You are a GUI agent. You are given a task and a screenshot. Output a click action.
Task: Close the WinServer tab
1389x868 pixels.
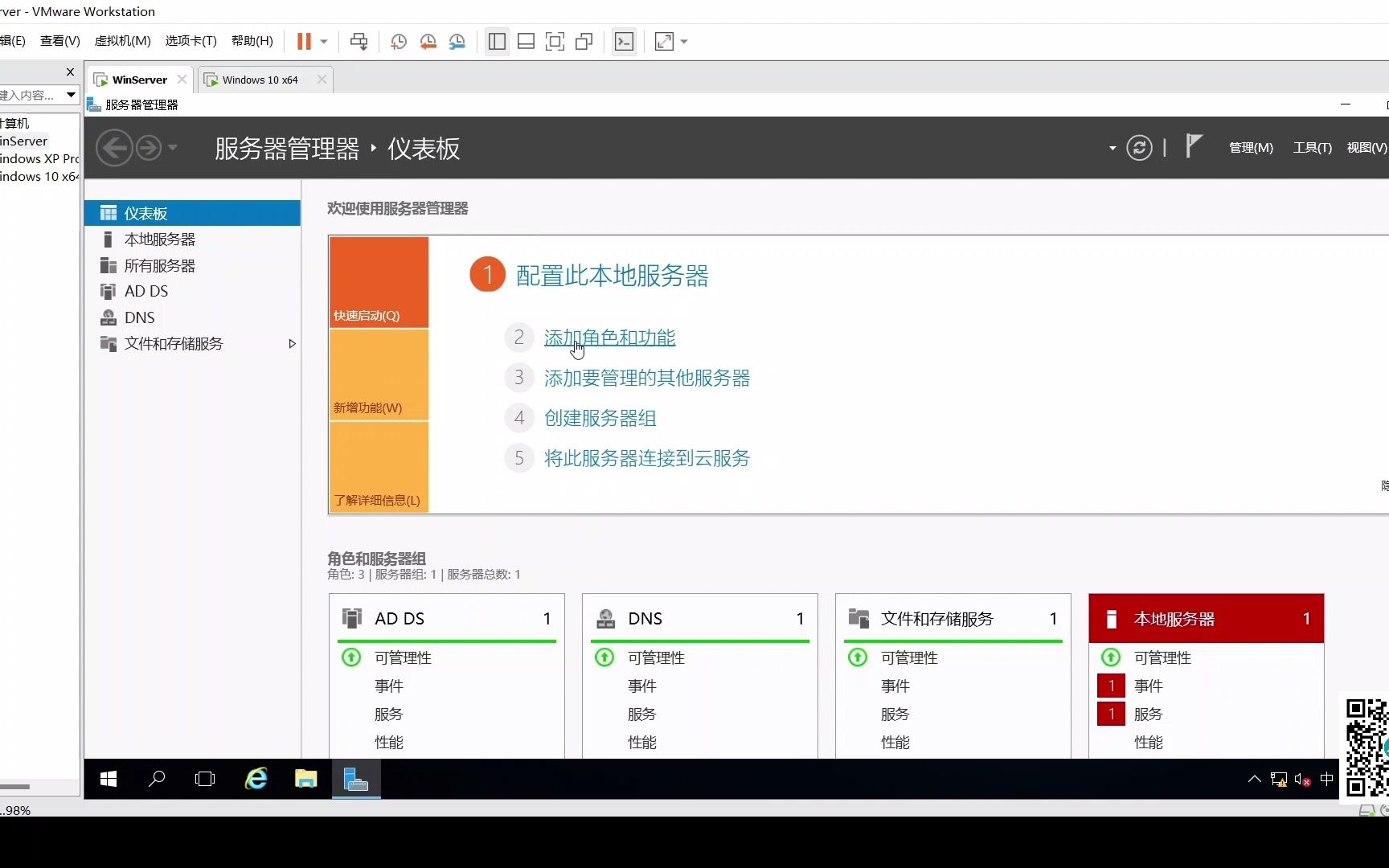[x=182, y=80]
